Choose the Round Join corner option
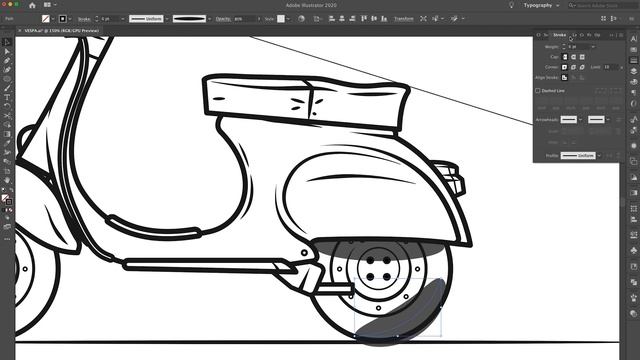This screenshot has height=360, width=640. click(573, 67)
